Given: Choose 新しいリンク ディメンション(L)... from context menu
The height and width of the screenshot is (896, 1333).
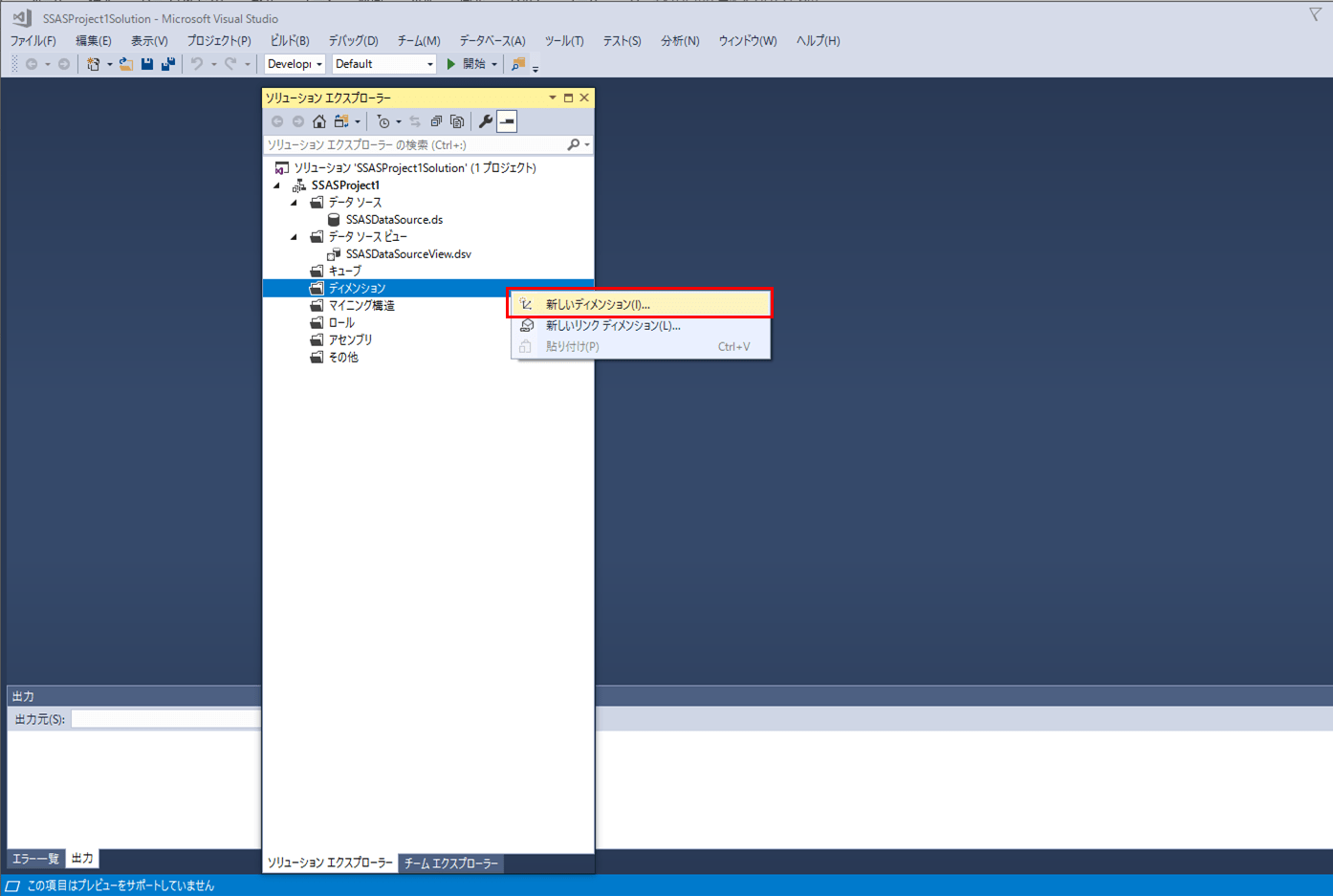Looking at the screenshot, I should click(641, 325).
